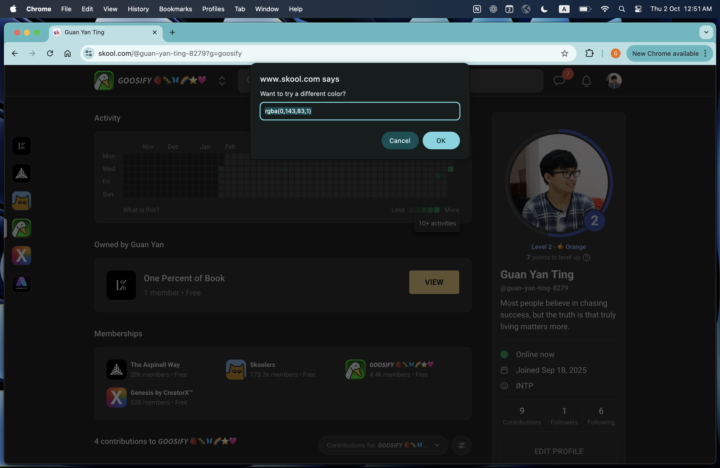Open One Percent of Book group title
The image size is (720, 468).
[x=184, y=278]
